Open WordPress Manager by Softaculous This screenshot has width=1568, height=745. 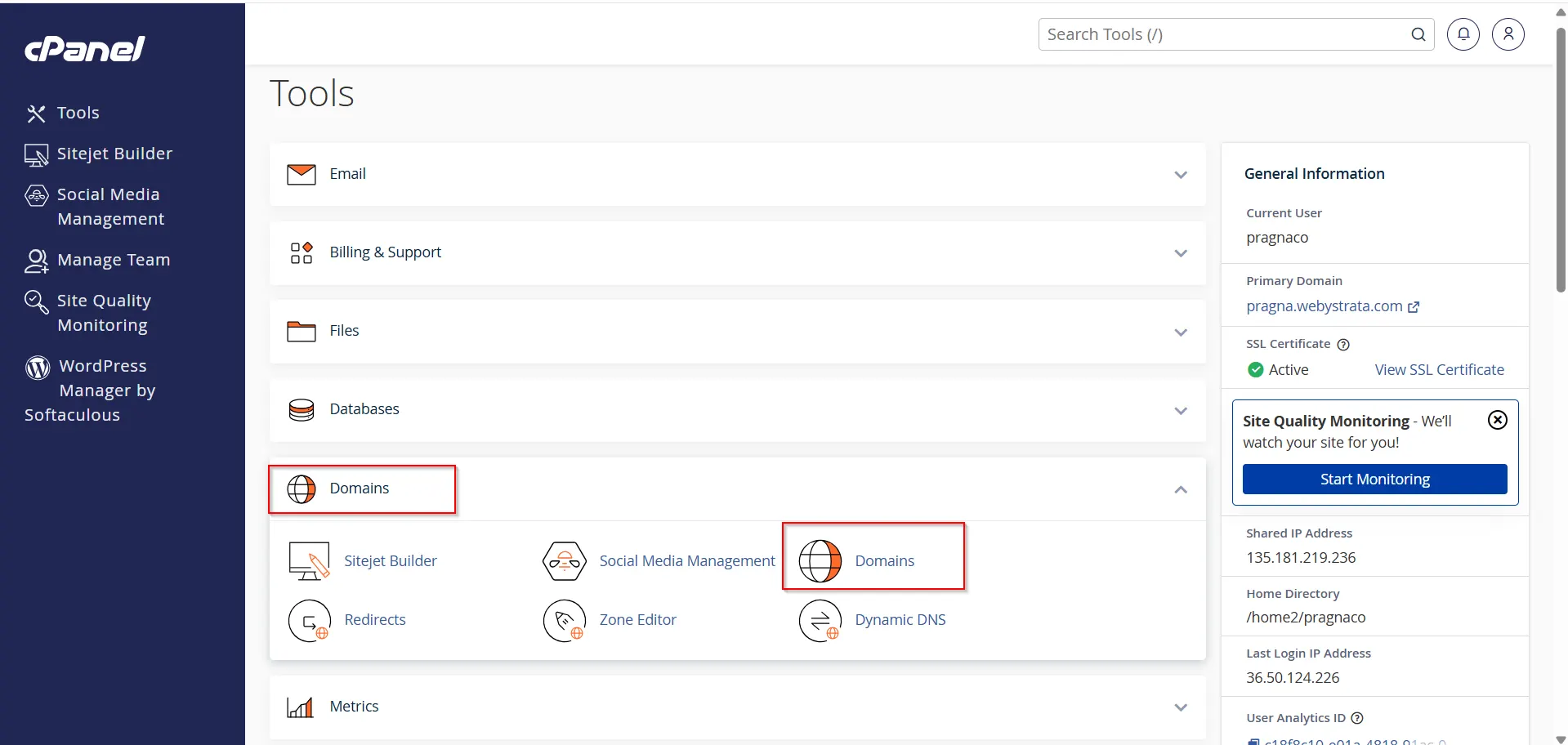[90, 390]
